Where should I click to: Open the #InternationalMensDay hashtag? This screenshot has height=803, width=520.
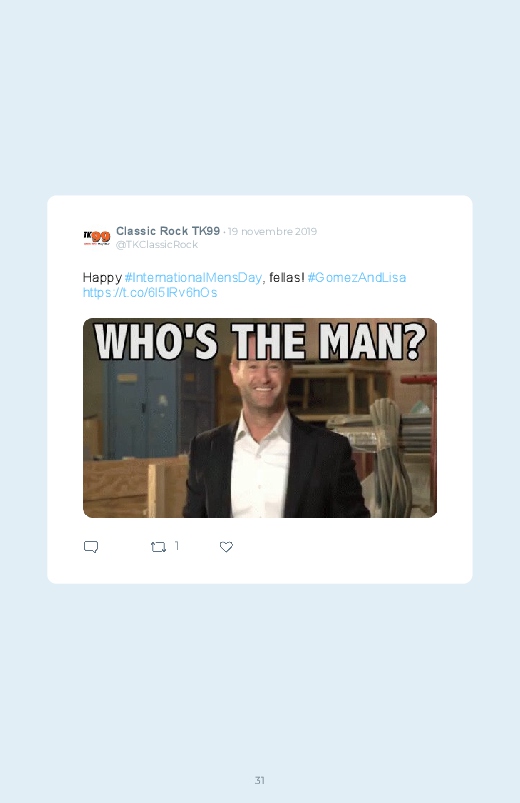pyautogui.click(x=193, y=278)
